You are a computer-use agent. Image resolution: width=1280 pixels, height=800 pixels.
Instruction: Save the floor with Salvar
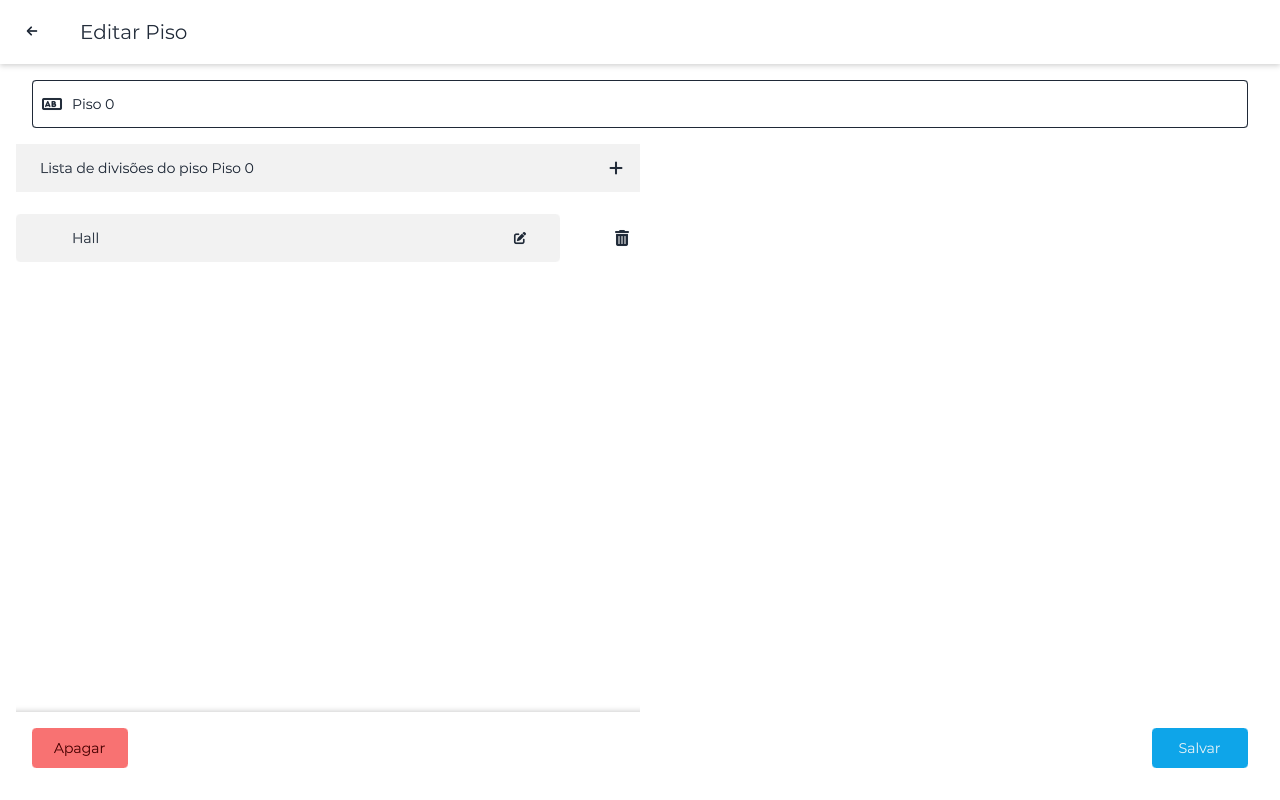[1199, 748]
